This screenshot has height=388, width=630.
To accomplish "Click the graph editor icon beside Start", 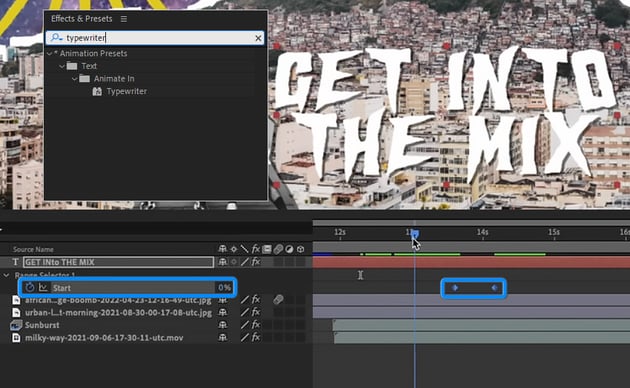I will 43,288.
